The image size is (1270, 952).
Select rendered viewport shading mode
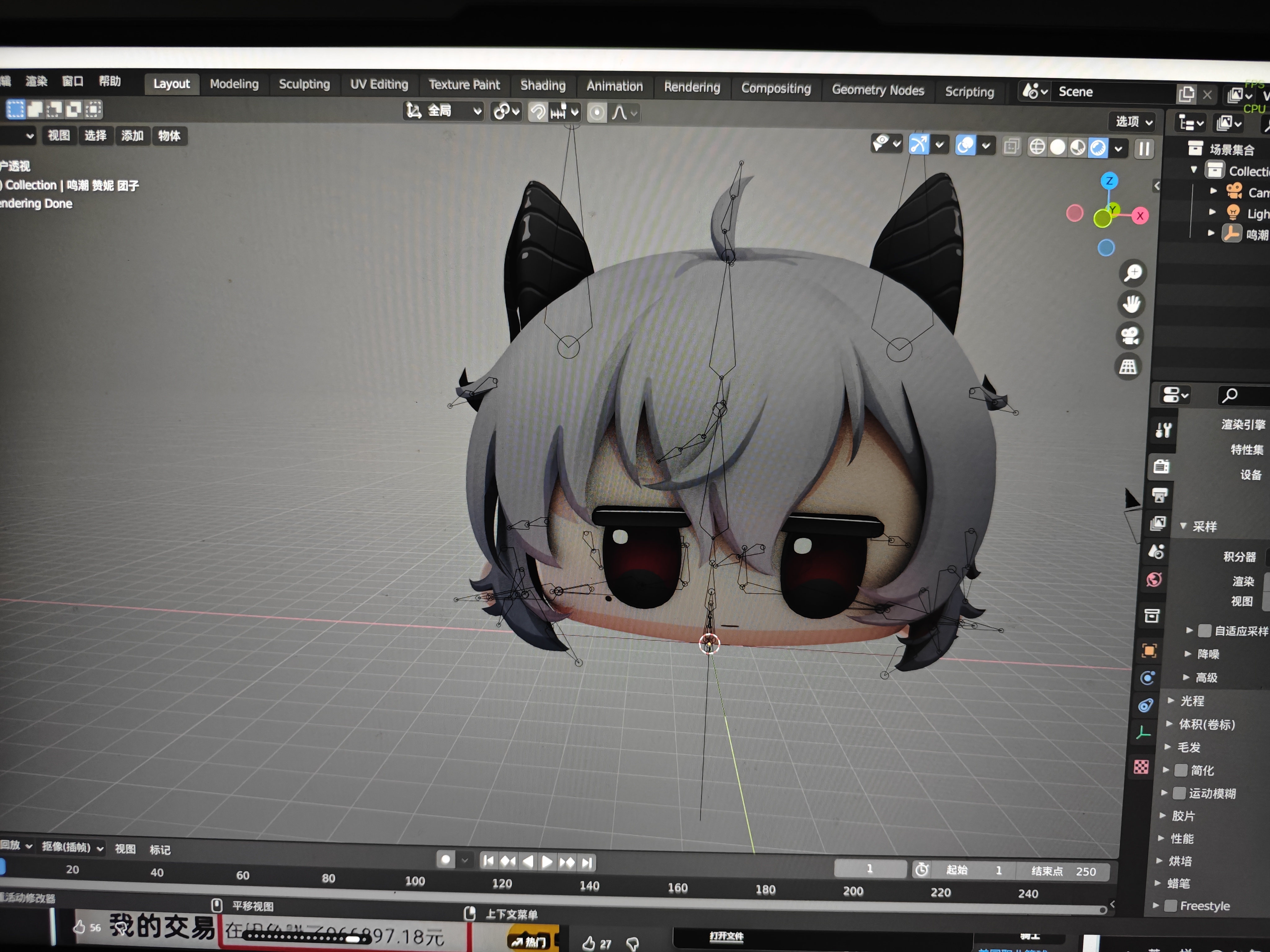1098,148
